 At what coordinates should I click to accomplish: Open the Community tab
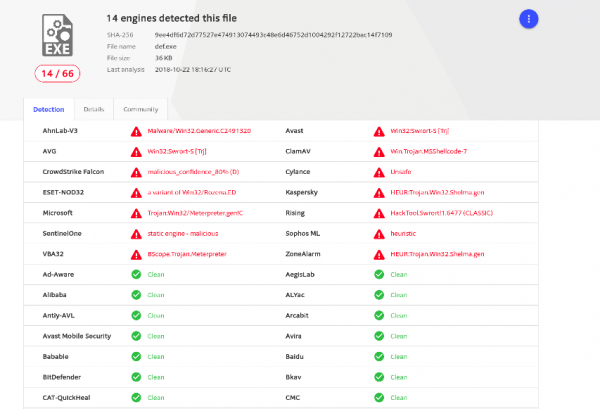140,109
